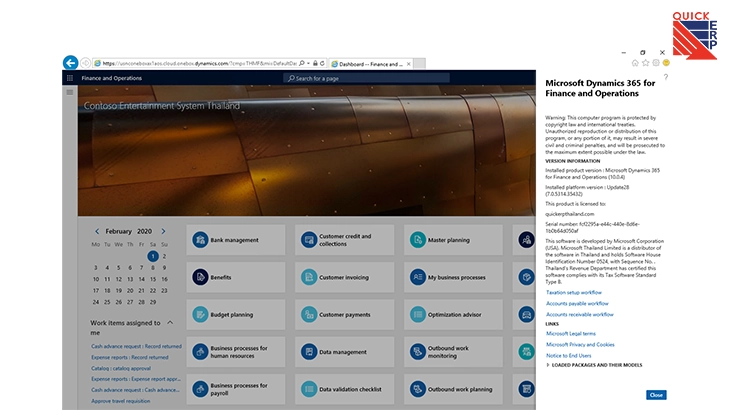Screen dimensions: 729x410
Task: Open Cash advance request Cash advance... item
Action: click(135, 390)
